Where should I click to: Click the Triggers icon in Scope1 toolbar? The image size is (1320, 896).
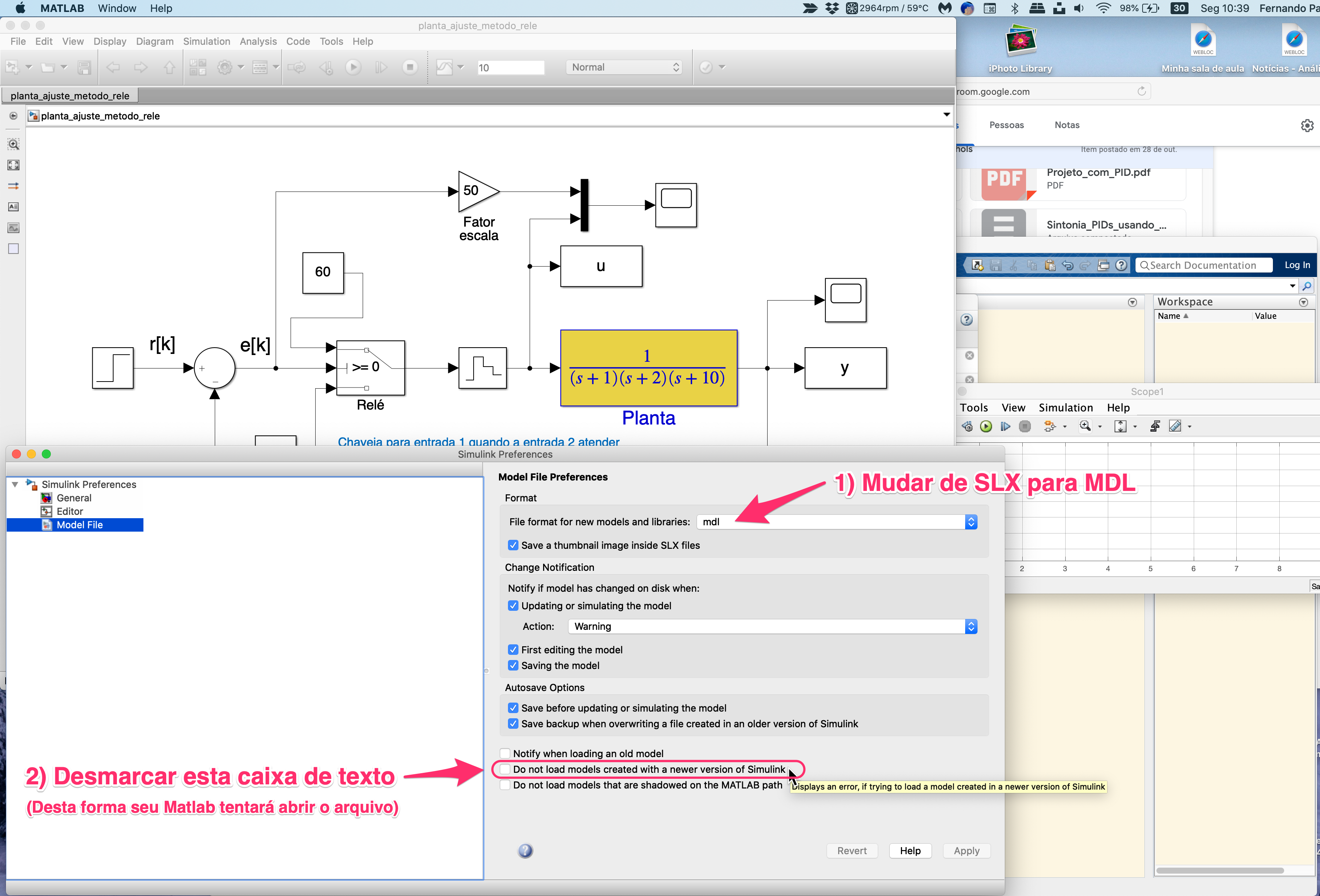[x=1155, y=426]
